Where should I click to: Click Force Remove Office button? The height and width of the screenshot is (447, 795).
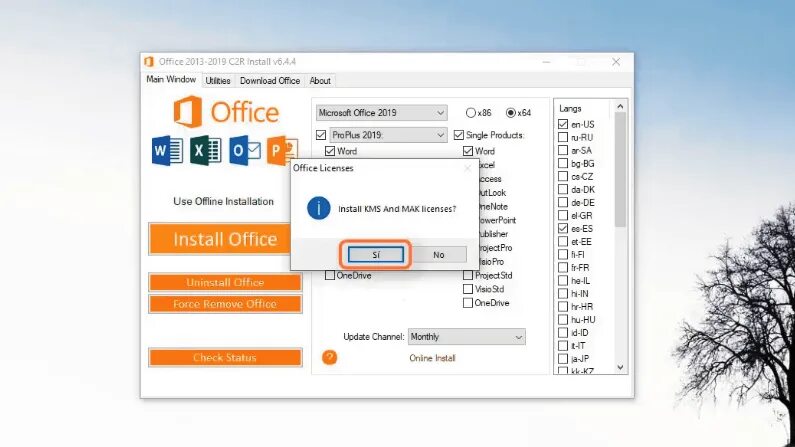(x=225, y=304)
